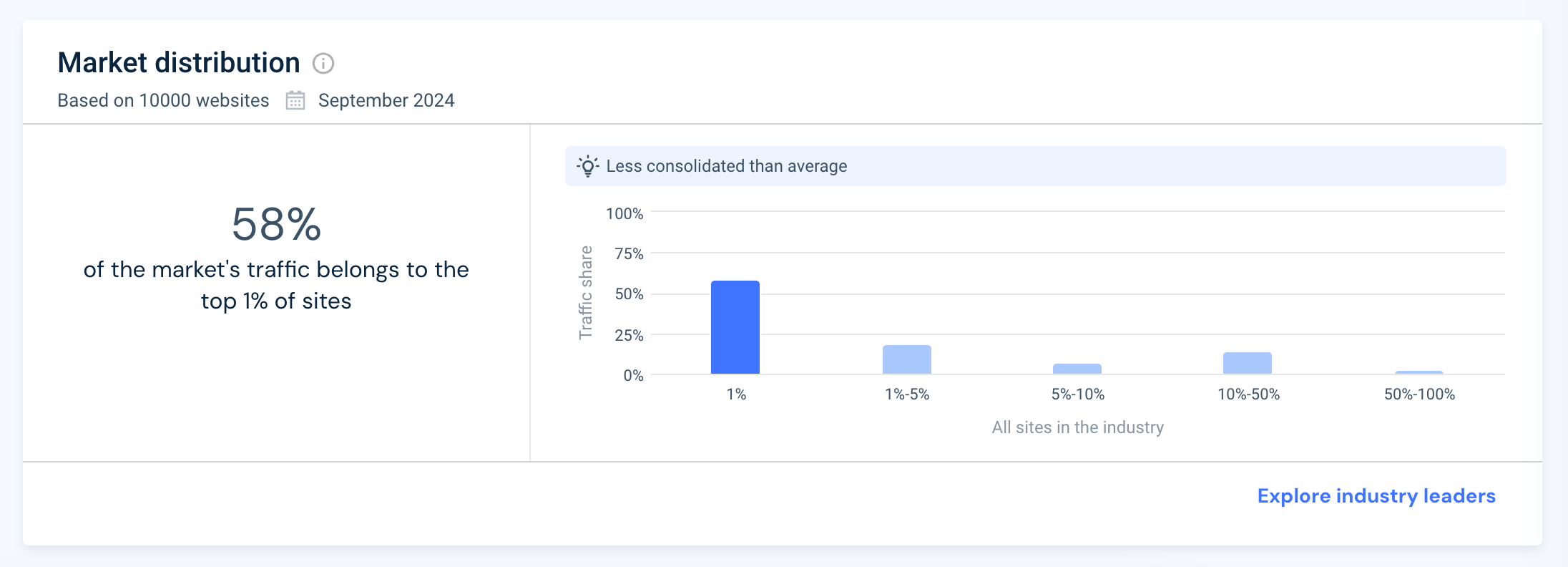Click the Market distribution heading
Viewport: 1568px width, 567px height.
tap(179, 63)
